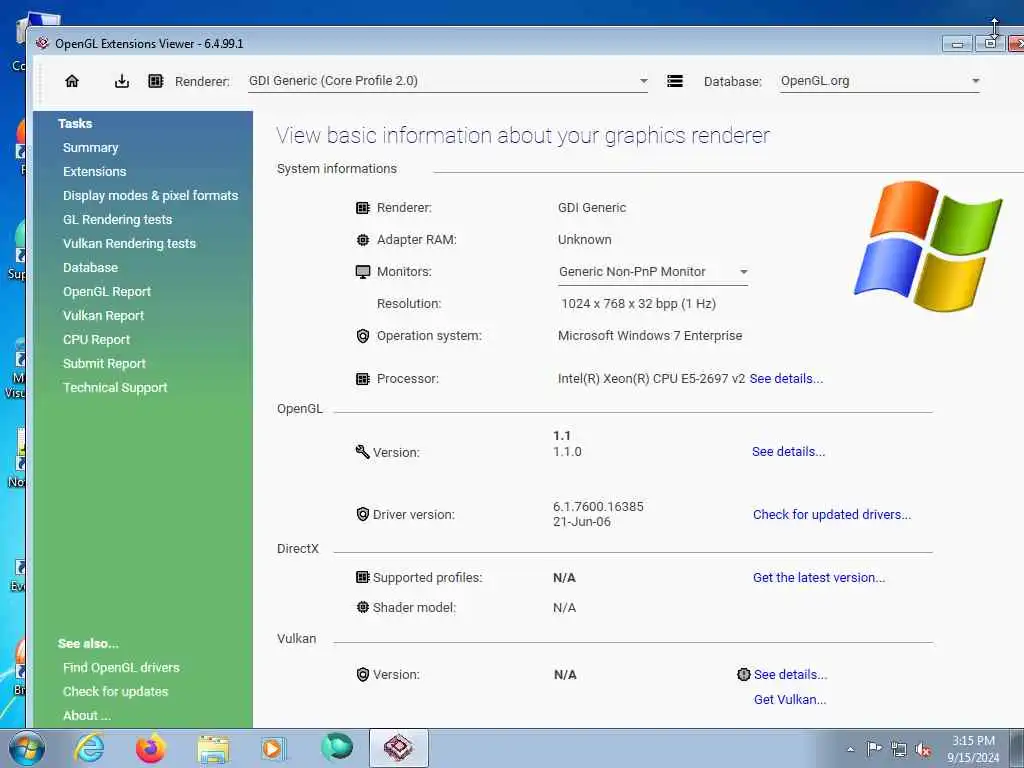Click See details next to Processor

pyautogui.click(x=786, y=379)
